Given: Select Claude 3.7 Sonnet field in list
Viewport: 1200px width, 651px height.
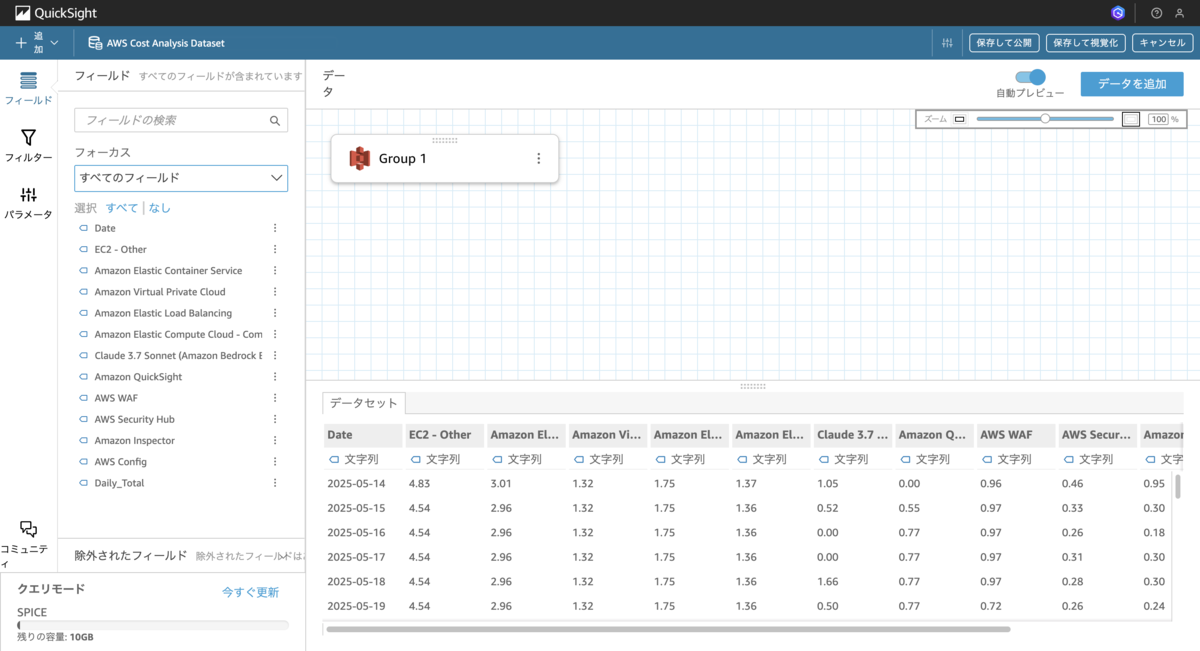Looking at the screenshot, I should pos(178,356).
